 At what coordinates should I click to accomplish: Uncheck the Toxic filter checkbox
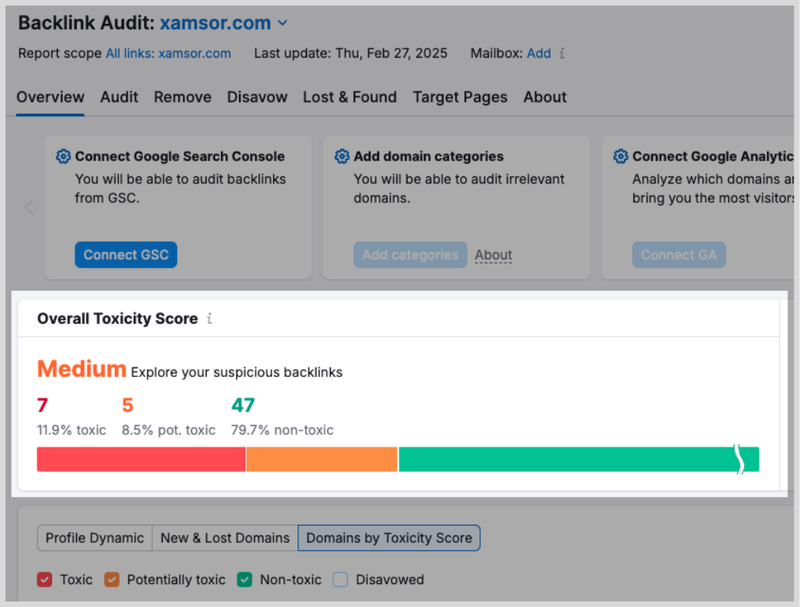tap(44, 580)
